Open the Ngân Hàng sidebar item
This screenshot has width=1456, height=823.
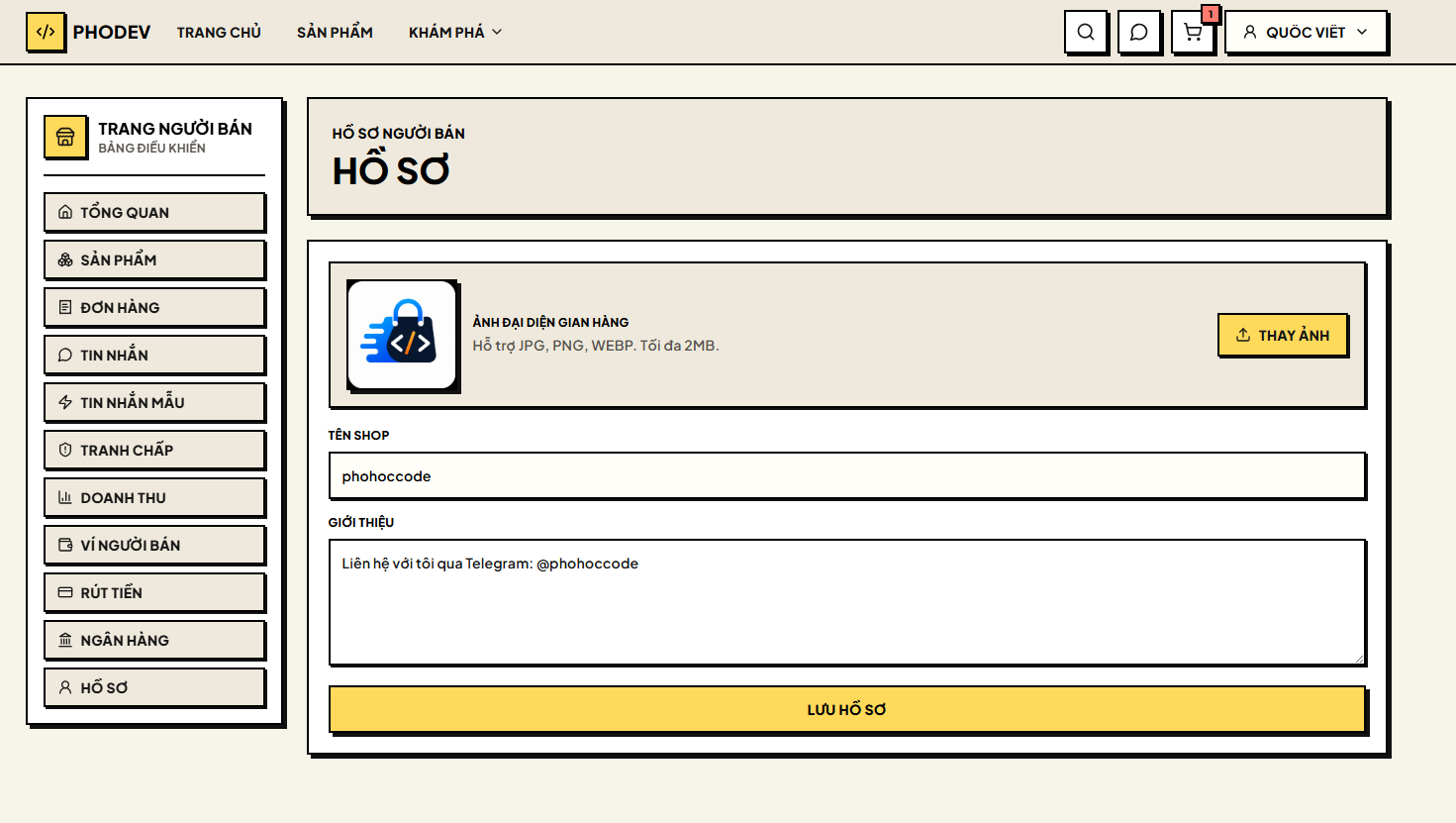coord(154,640)
